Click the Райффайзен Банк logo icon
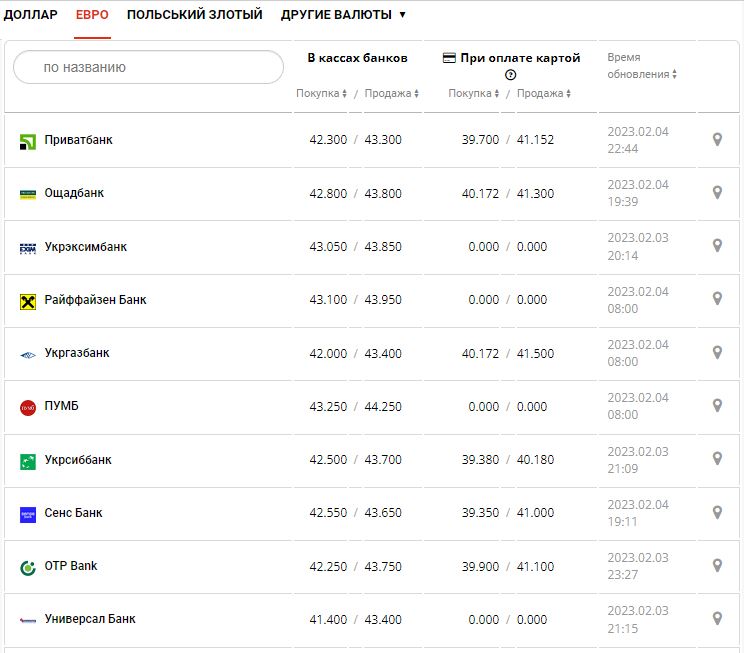The image size is (744, 653). pos(28,301)
